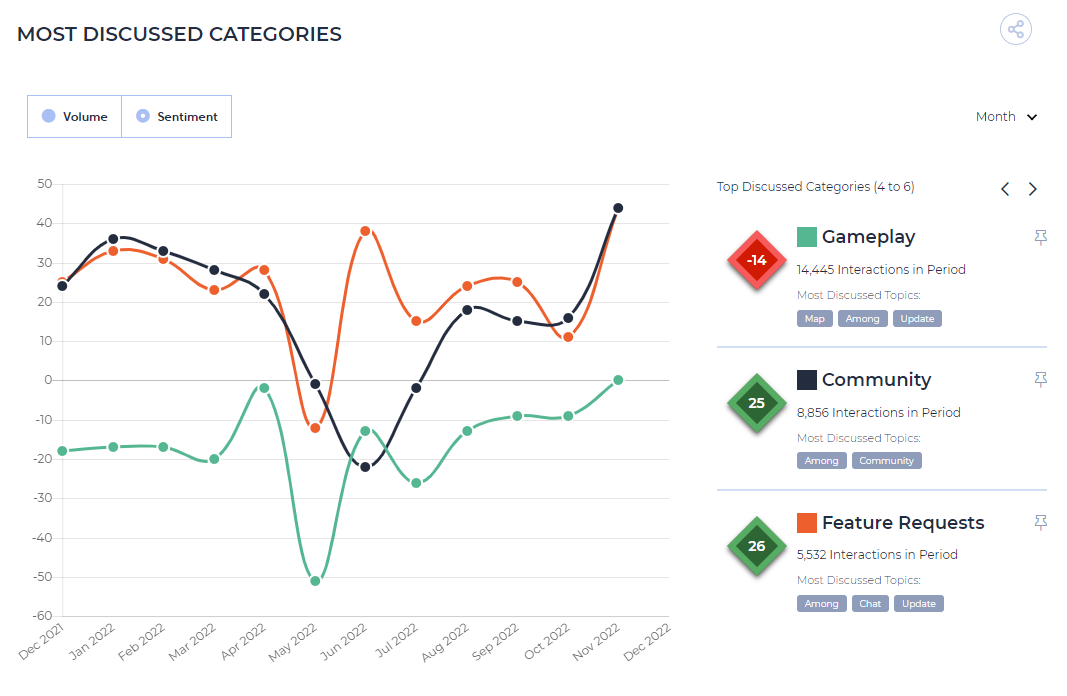This screenshot has width=1067, height=696.
Task: Click the share icon at top right
Action: pos(1015,29)
